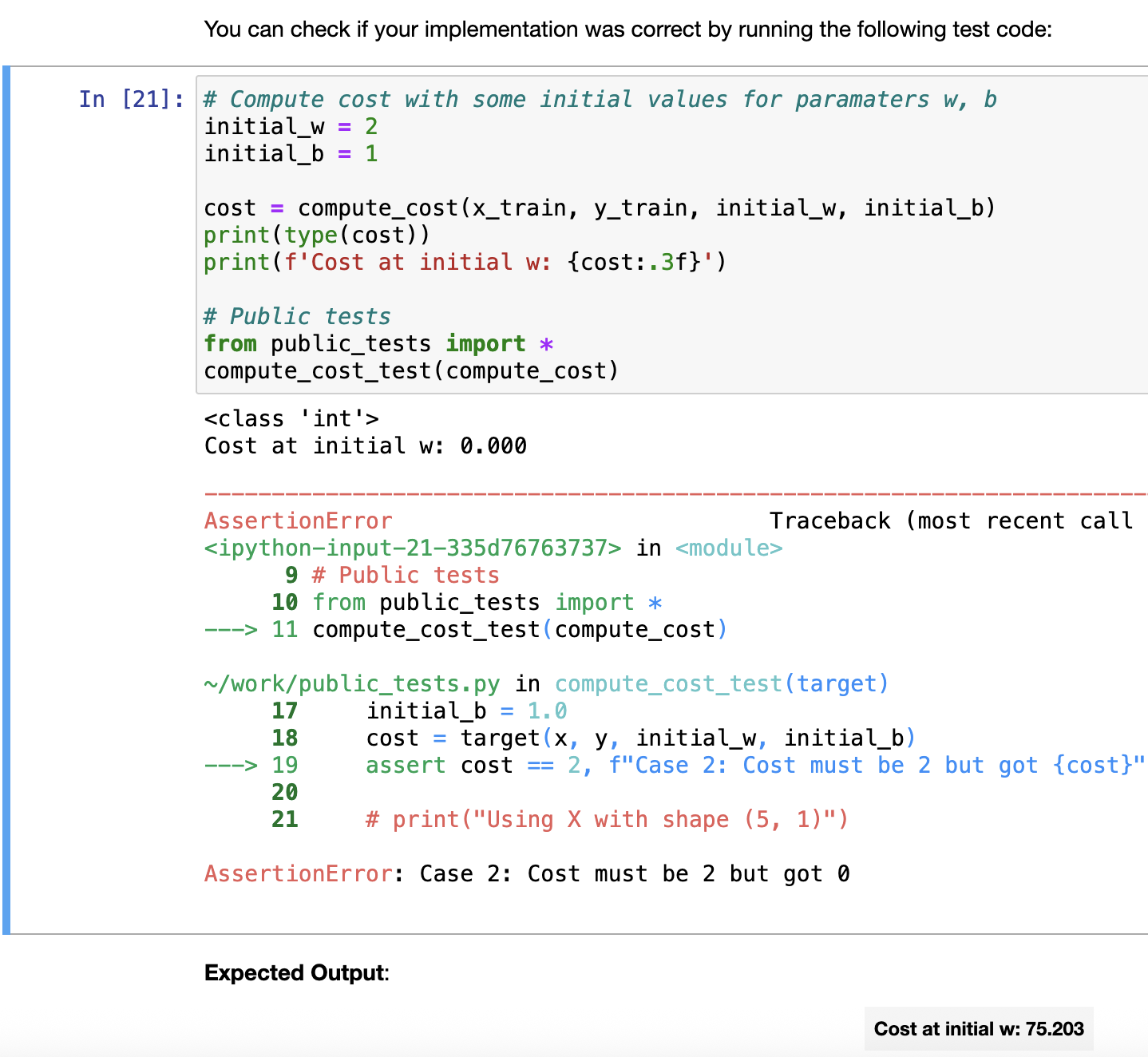
Task: Click the '# Public tests' comment in the code cell
Action: point(297,316)
